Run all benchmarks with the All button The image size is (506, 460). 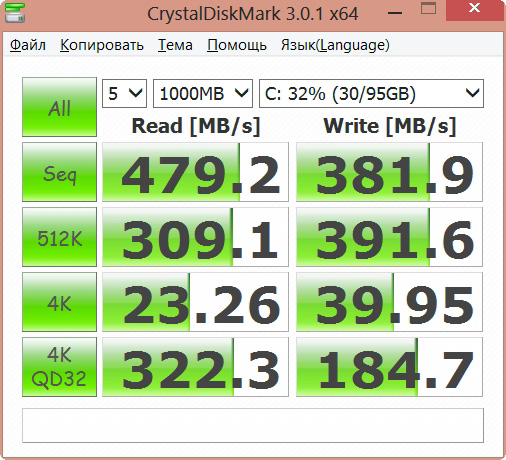[59, 107]
